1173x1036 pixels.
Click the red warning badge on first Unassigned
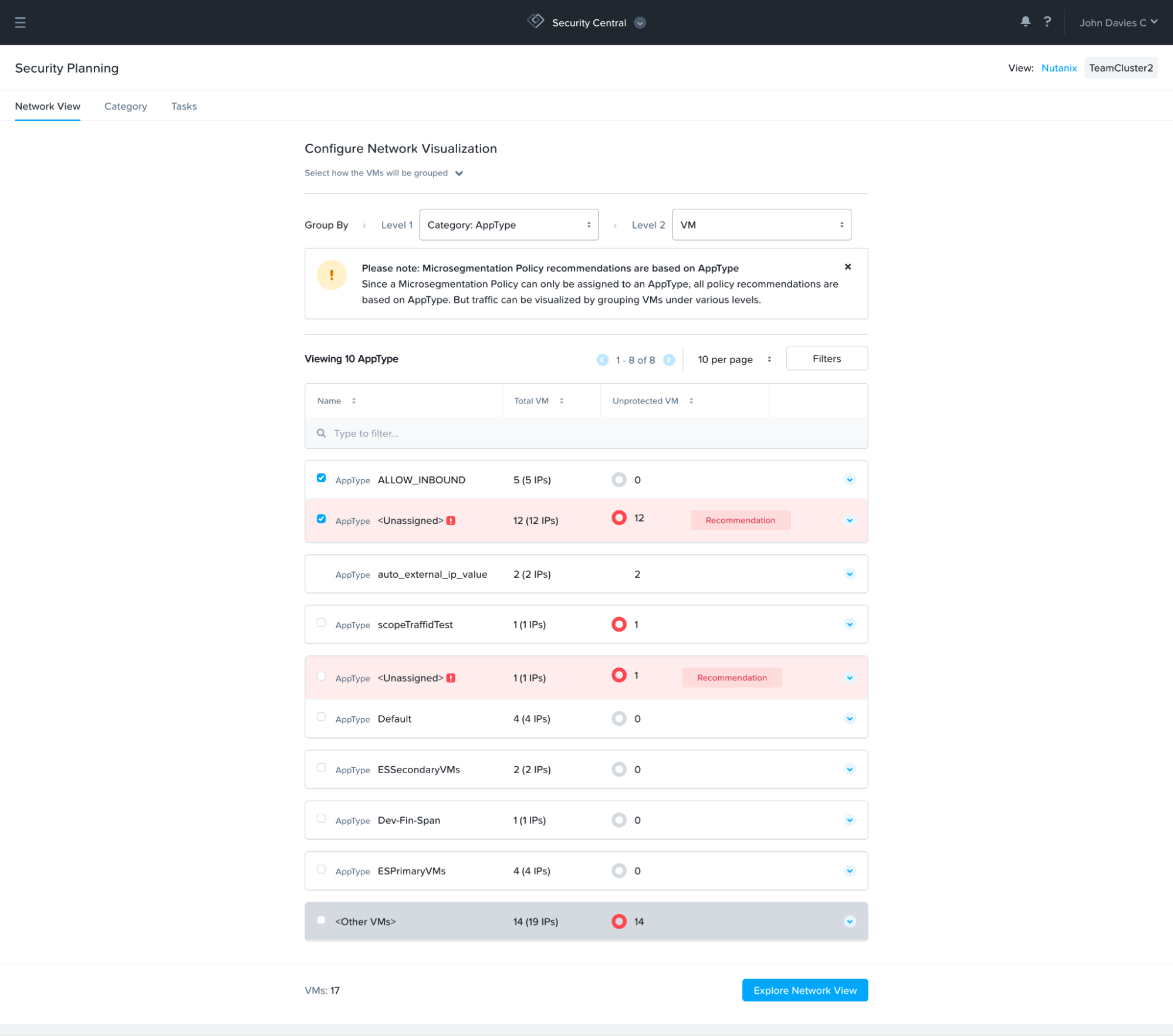pyautogui.click(x=451, y=520)
